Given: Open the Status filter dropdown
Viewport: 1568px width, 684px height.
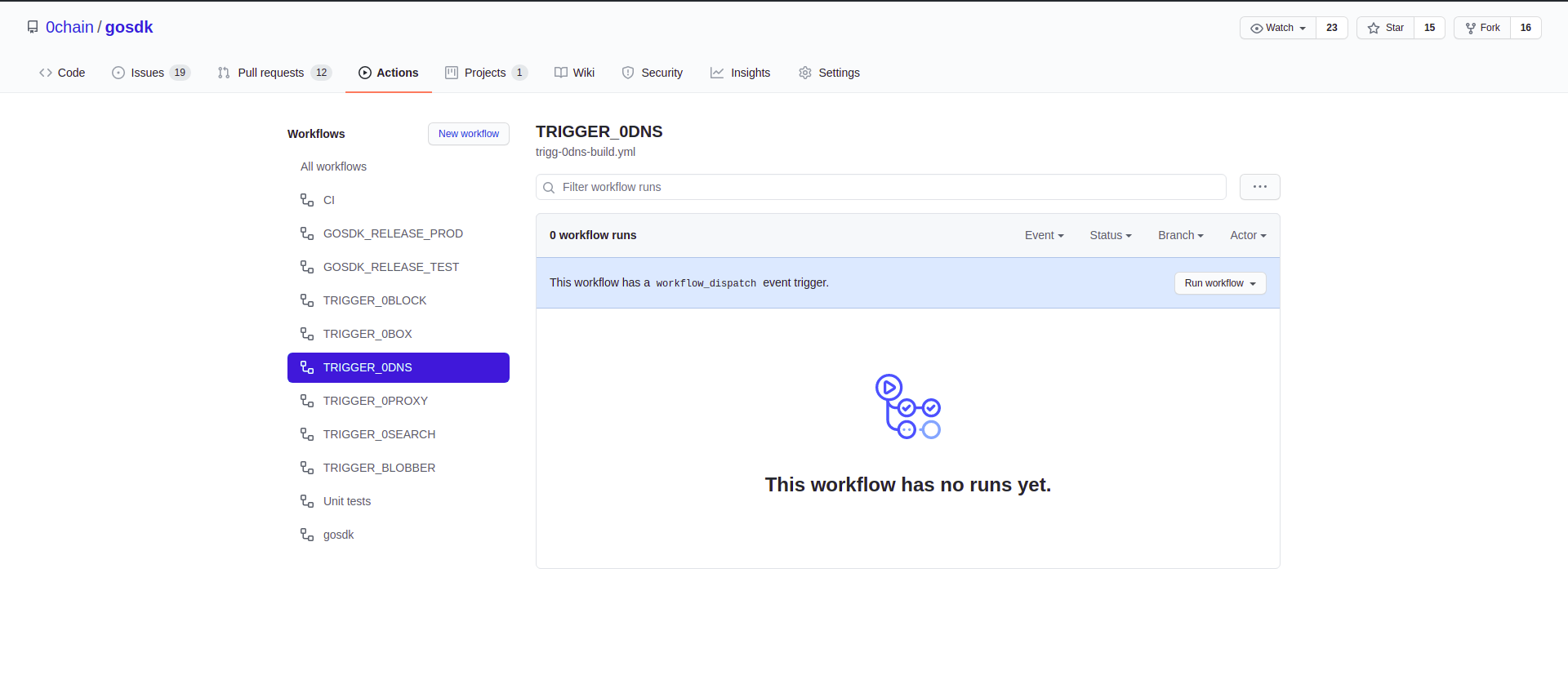Looking at the screenshot, I should [x=1111, y=235].
